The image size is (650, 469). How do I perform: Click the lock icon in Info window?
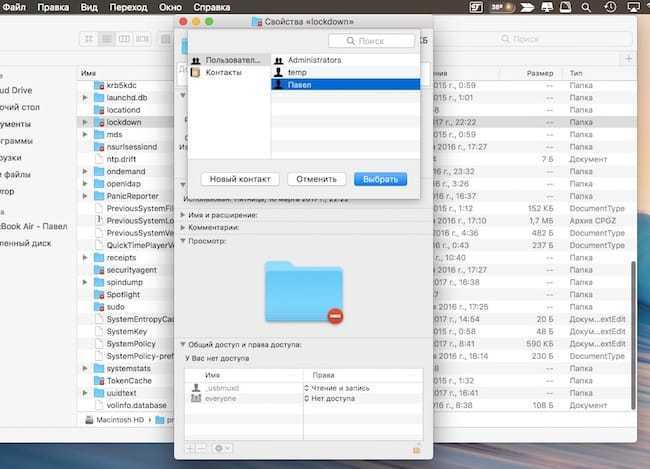pos(417,450)
